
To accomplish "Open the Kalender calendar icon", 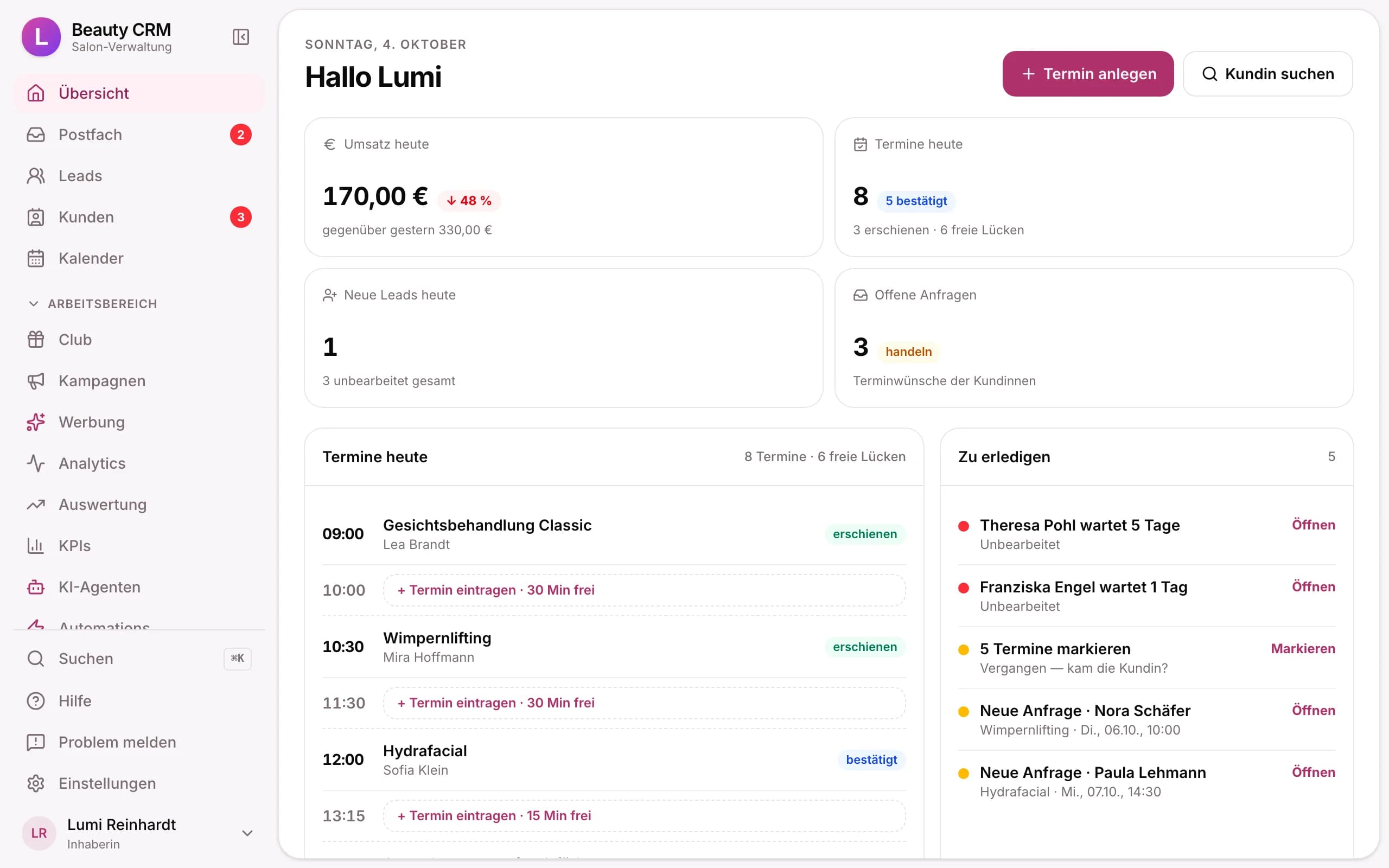I will coord(36,258).
